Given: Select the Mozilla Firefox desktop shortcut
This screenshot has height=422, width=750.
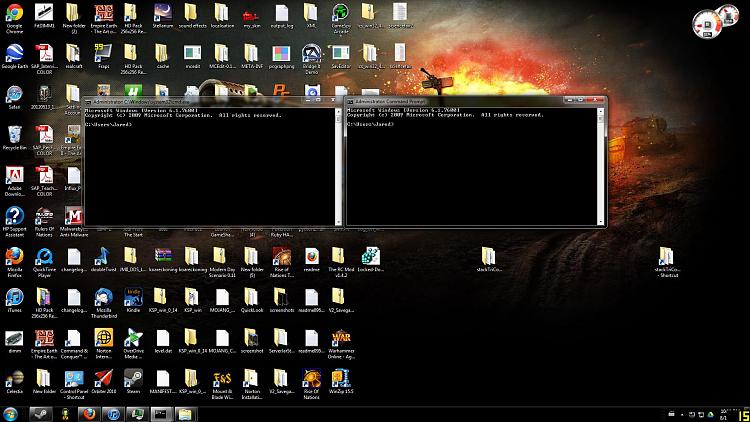Looking at the screenshot, I should click(x=14, y=262).
